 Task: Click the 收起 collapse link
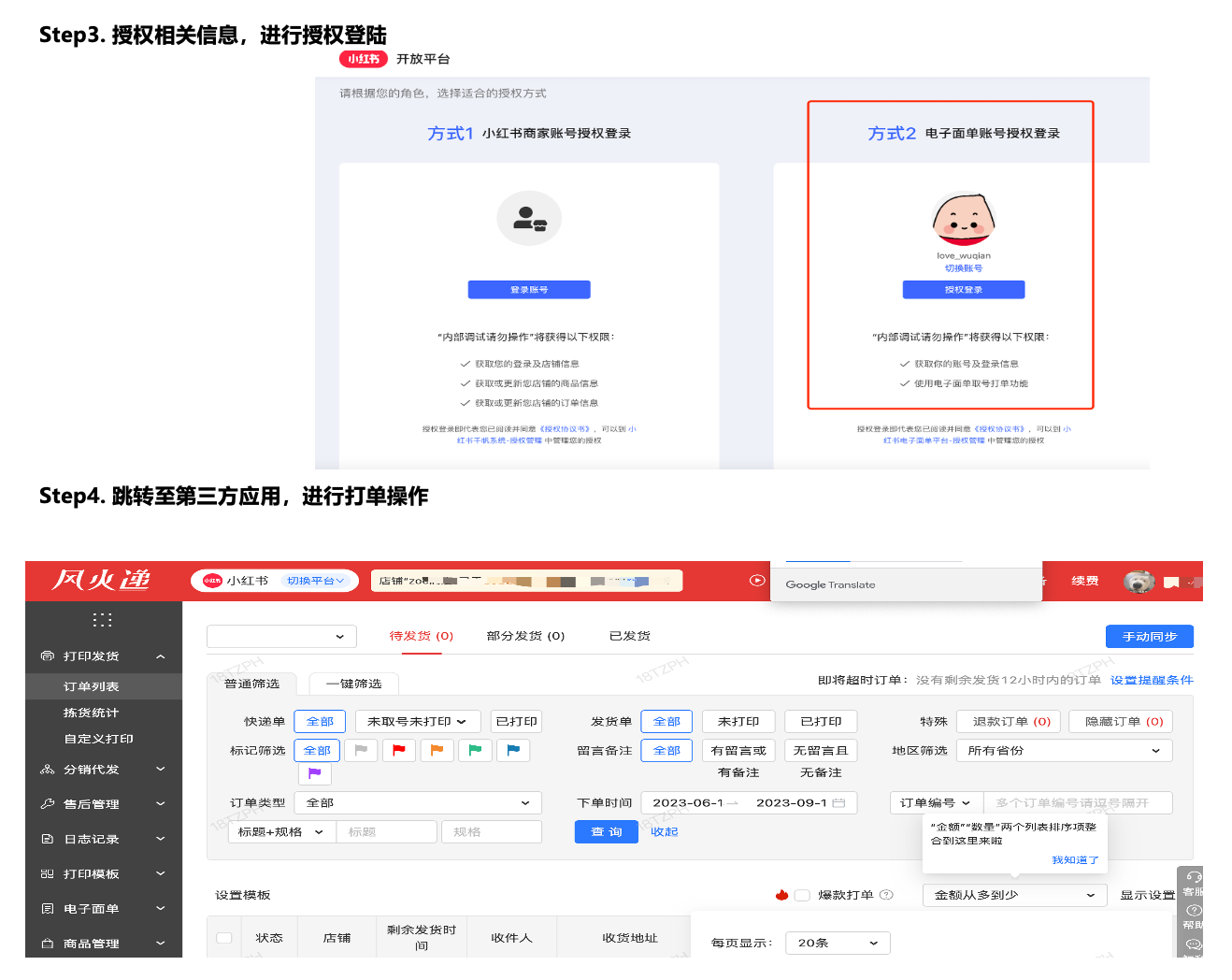pyautogui.click(x=665, y=832)
